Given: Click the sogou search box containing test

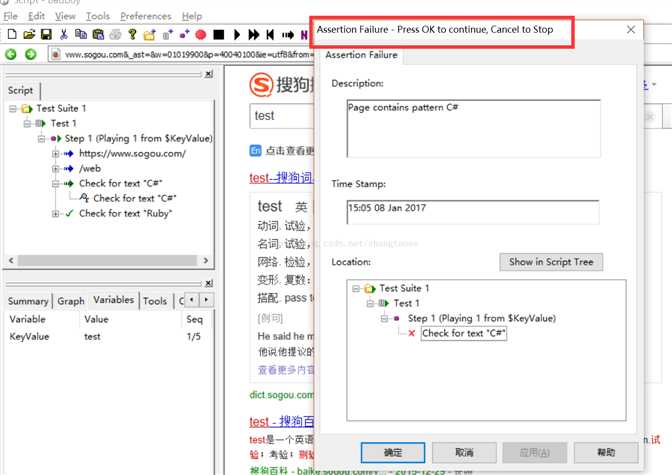Looking at the screenshot, I should 282,116.
